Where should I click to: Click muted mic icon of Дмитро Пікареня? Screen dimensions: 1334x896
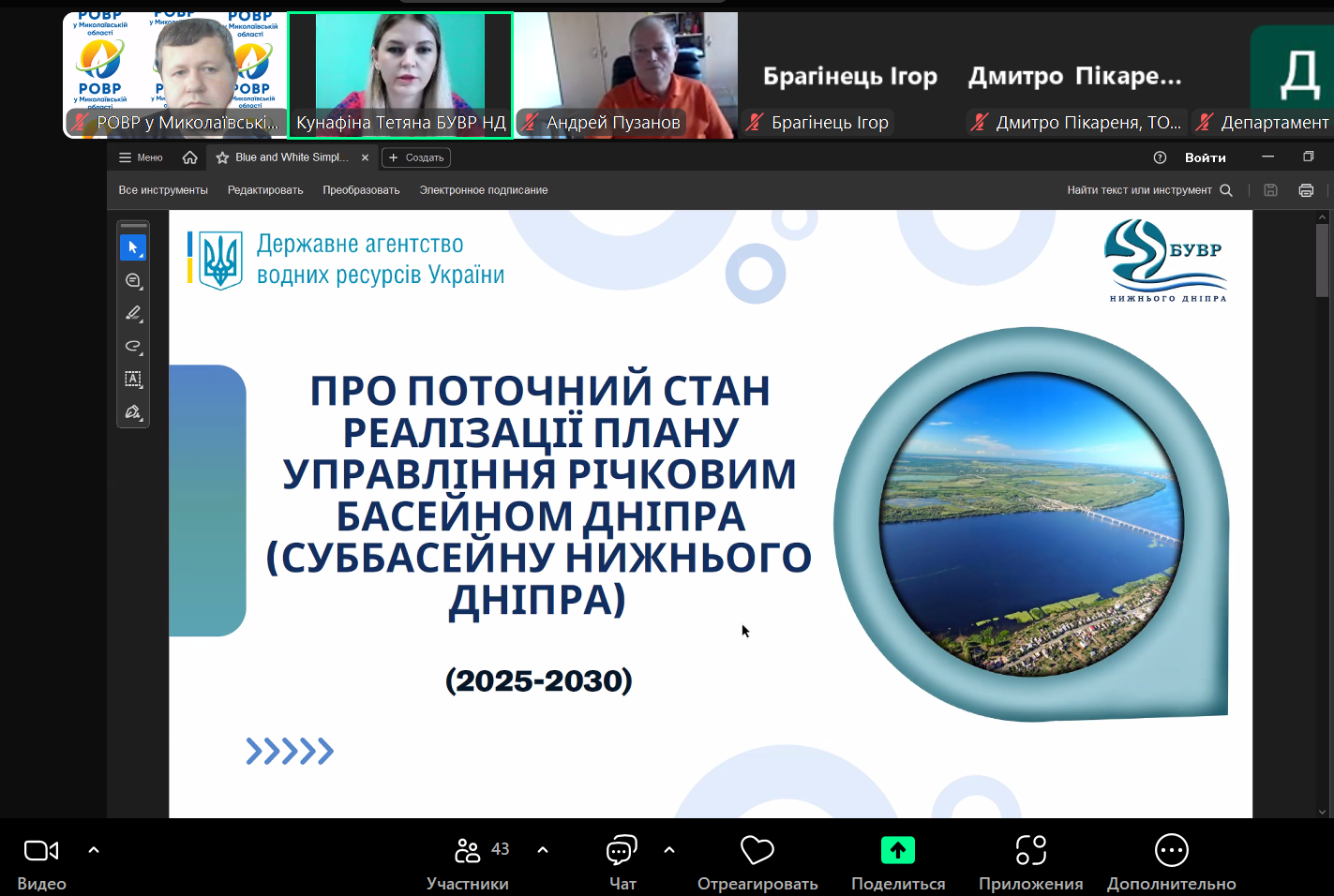[980, 122]
